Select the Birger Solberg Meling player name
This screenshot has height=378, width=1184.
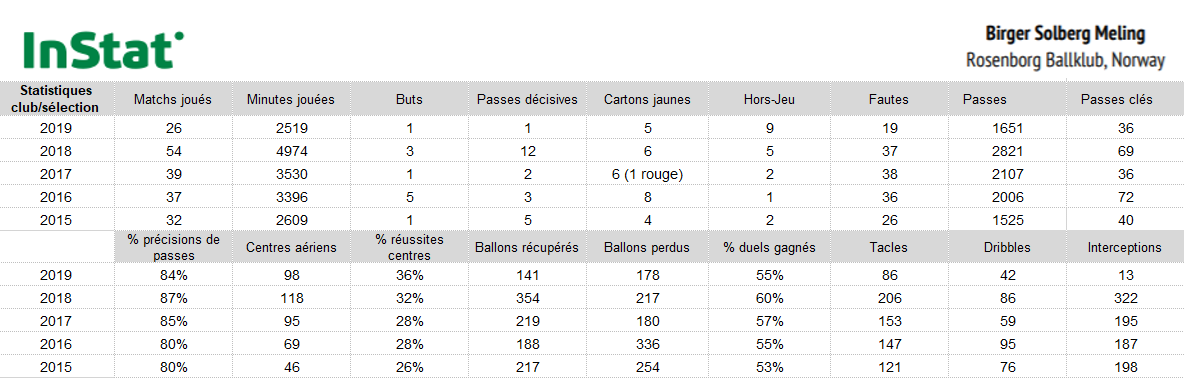coord(1065,34)
